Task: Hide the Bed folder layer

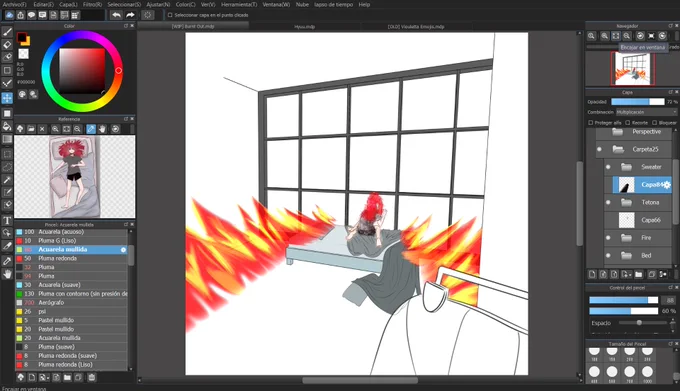Action: click(608, 256)
